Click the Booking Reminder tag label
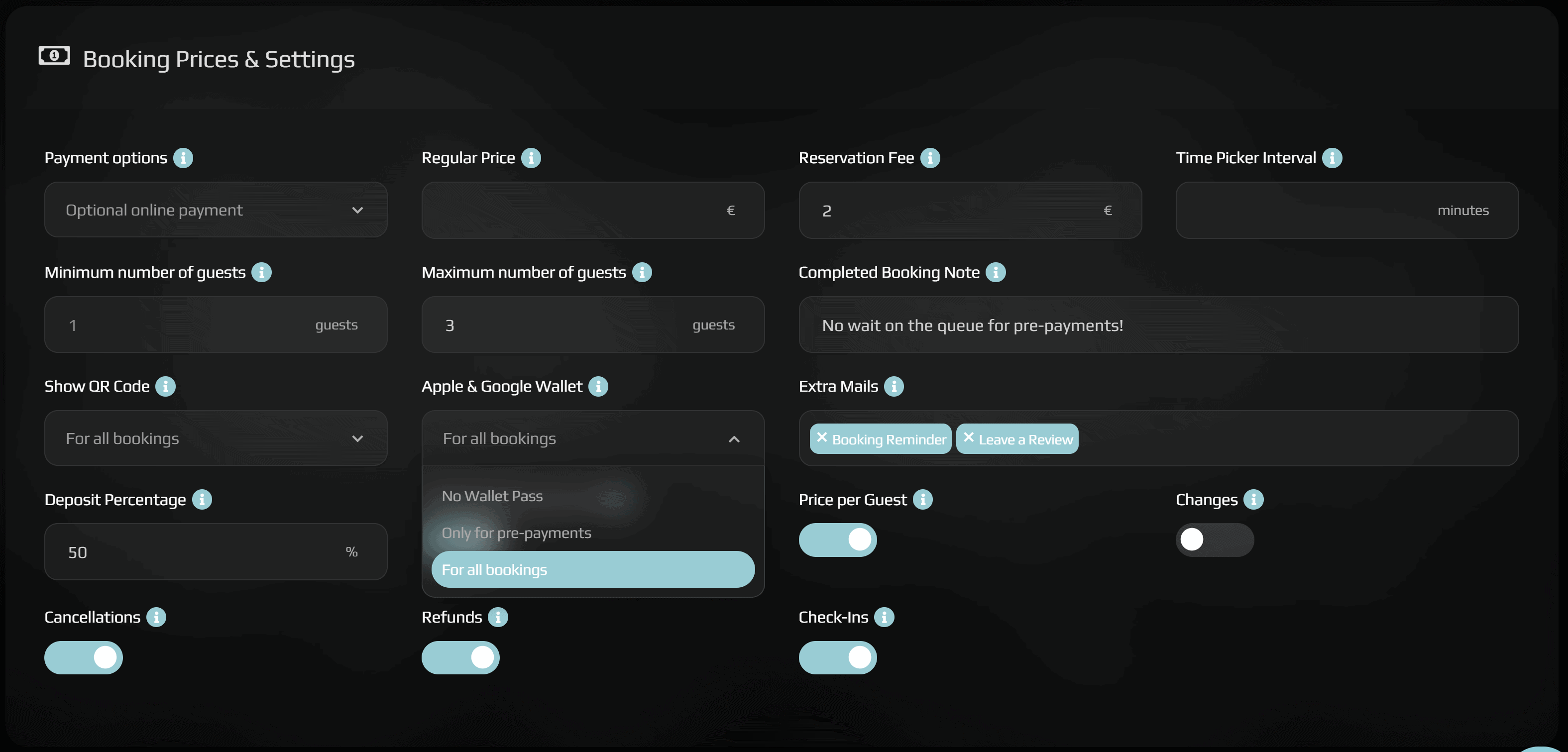The width and height of the screenshot is (1568, 752). [x=889, y=439]
